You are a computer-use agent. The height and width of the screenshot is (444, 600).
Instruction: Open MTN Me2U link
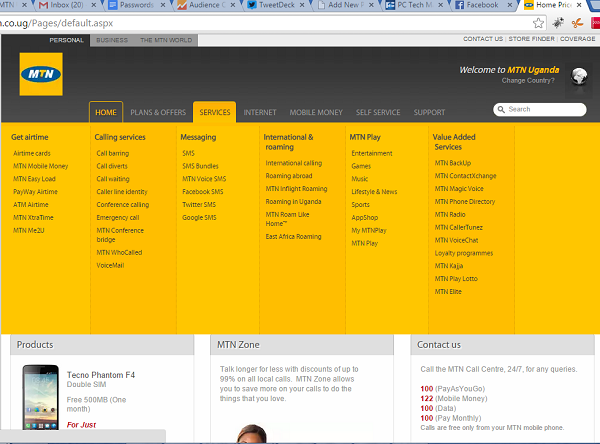click(29, 230)
